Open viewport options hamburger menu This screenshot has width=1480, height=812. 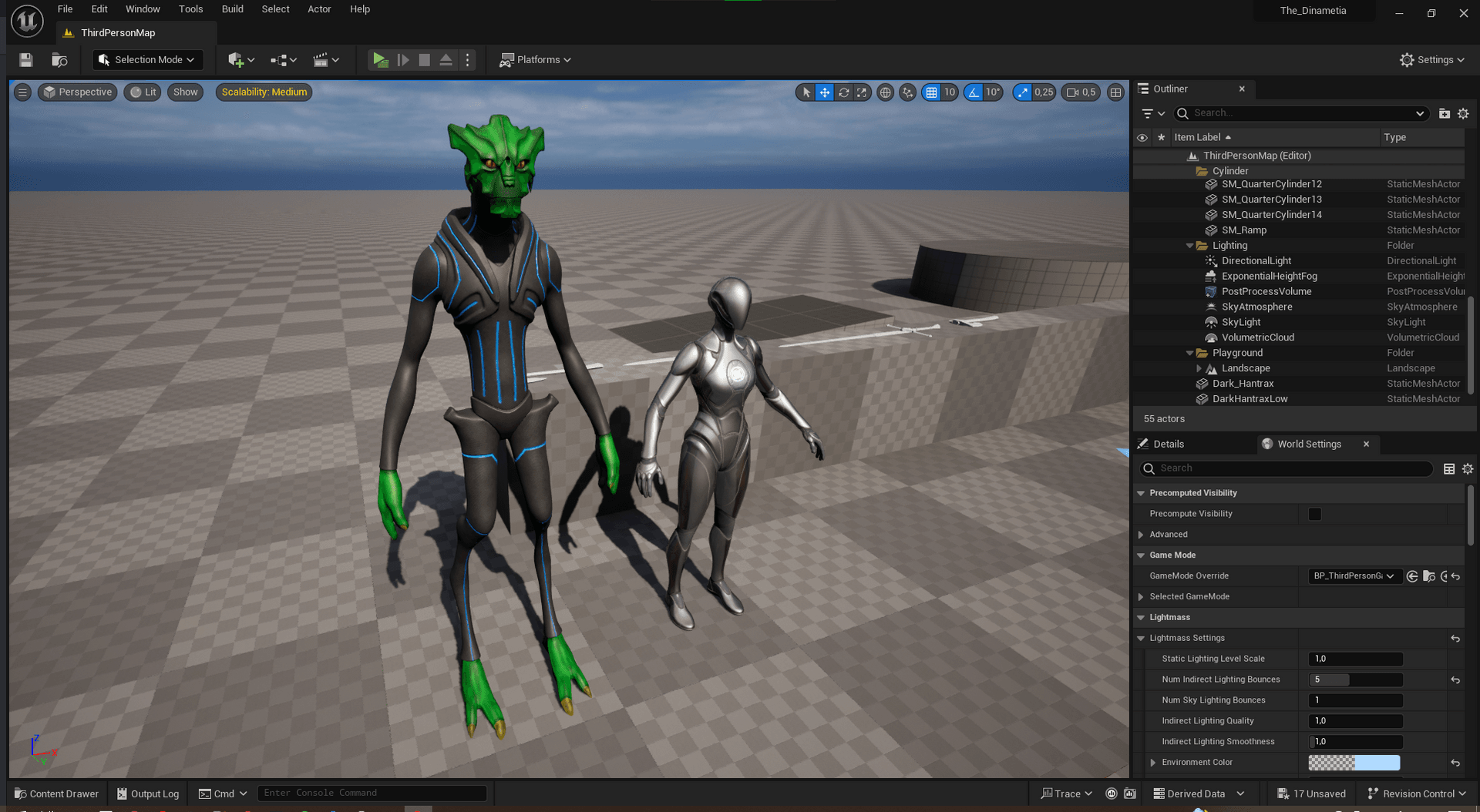(x=22, y=92)
